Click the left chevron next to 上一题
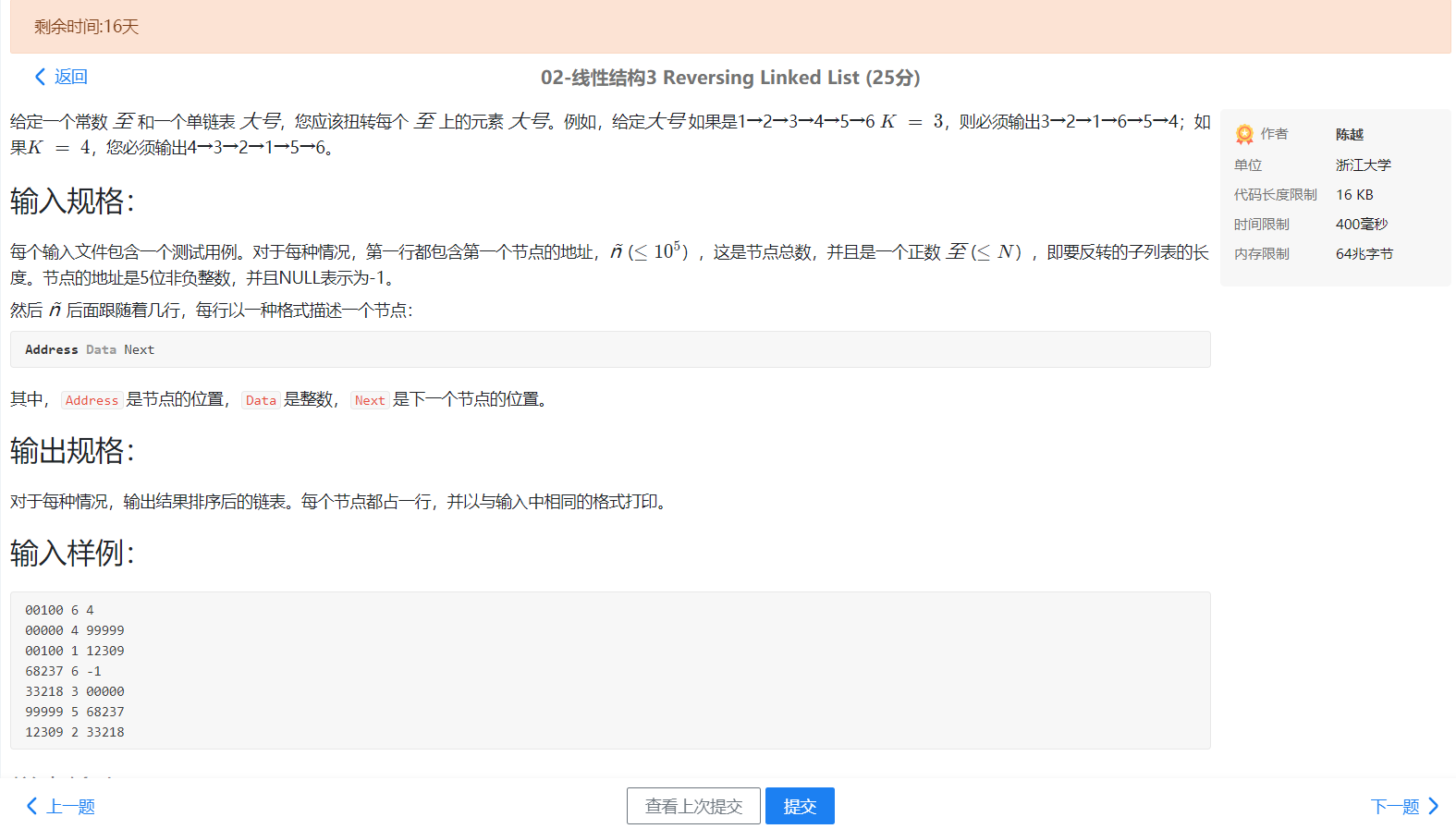 [32, 807]
